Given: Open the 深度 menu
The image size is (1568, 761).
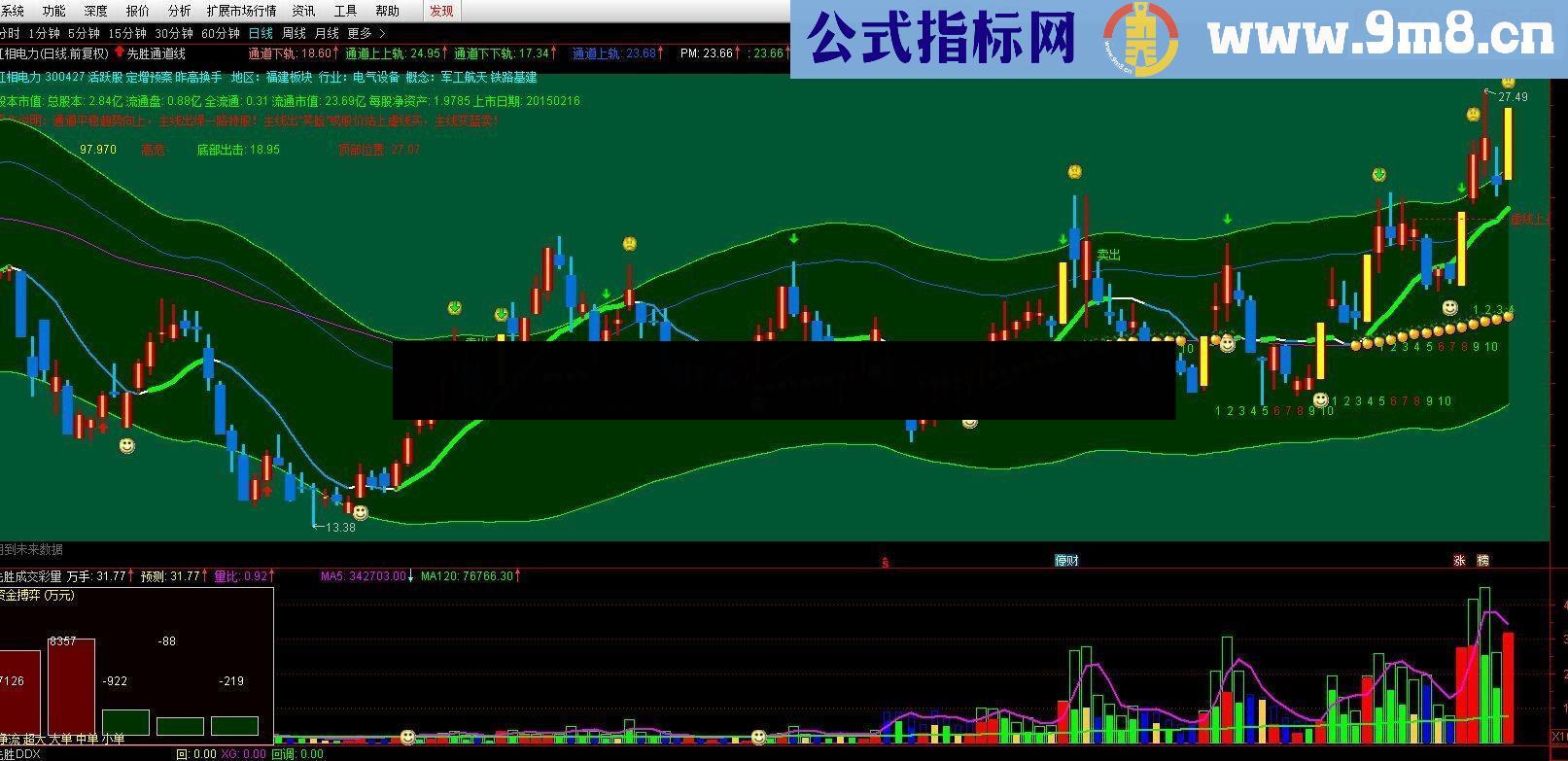Looking at the screenshot, I should pyautogui.click(x=95, y=11).
